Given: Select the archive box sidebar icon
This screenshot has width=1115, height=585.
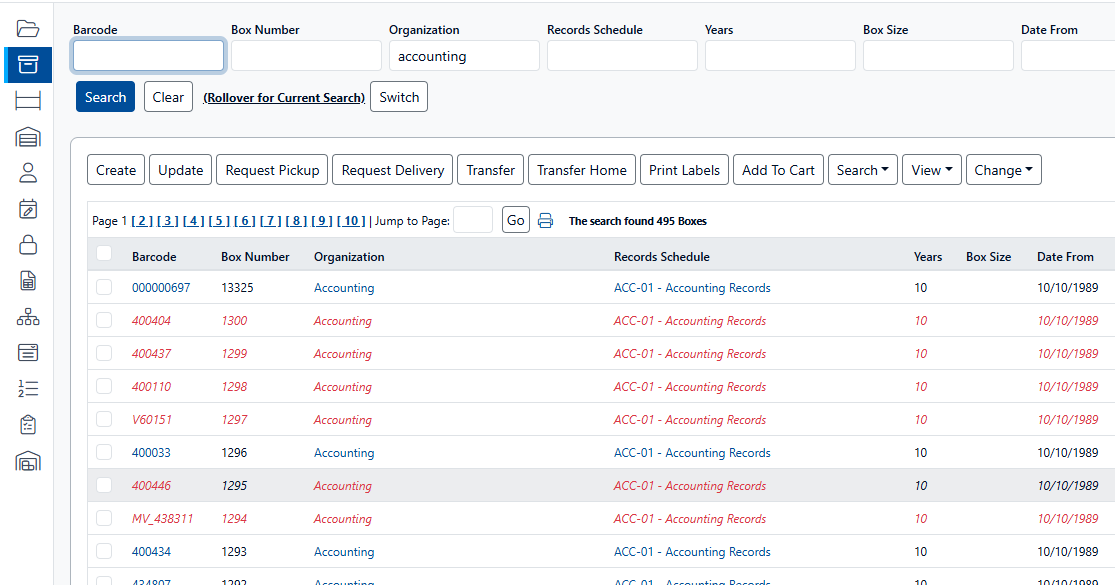Looking at the screenshot, I should coord(27,65).
